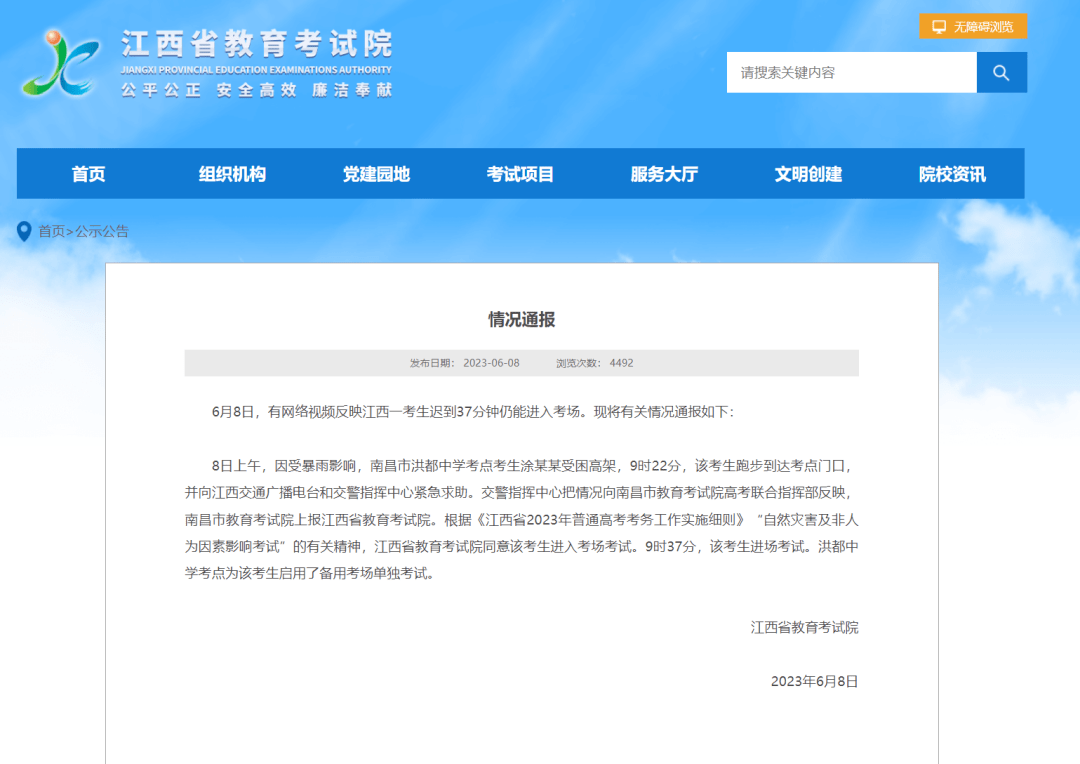Click the 江西省教育考试院 header title text
The height and width of the screenshot is (764, 1080).
[256, 44]
